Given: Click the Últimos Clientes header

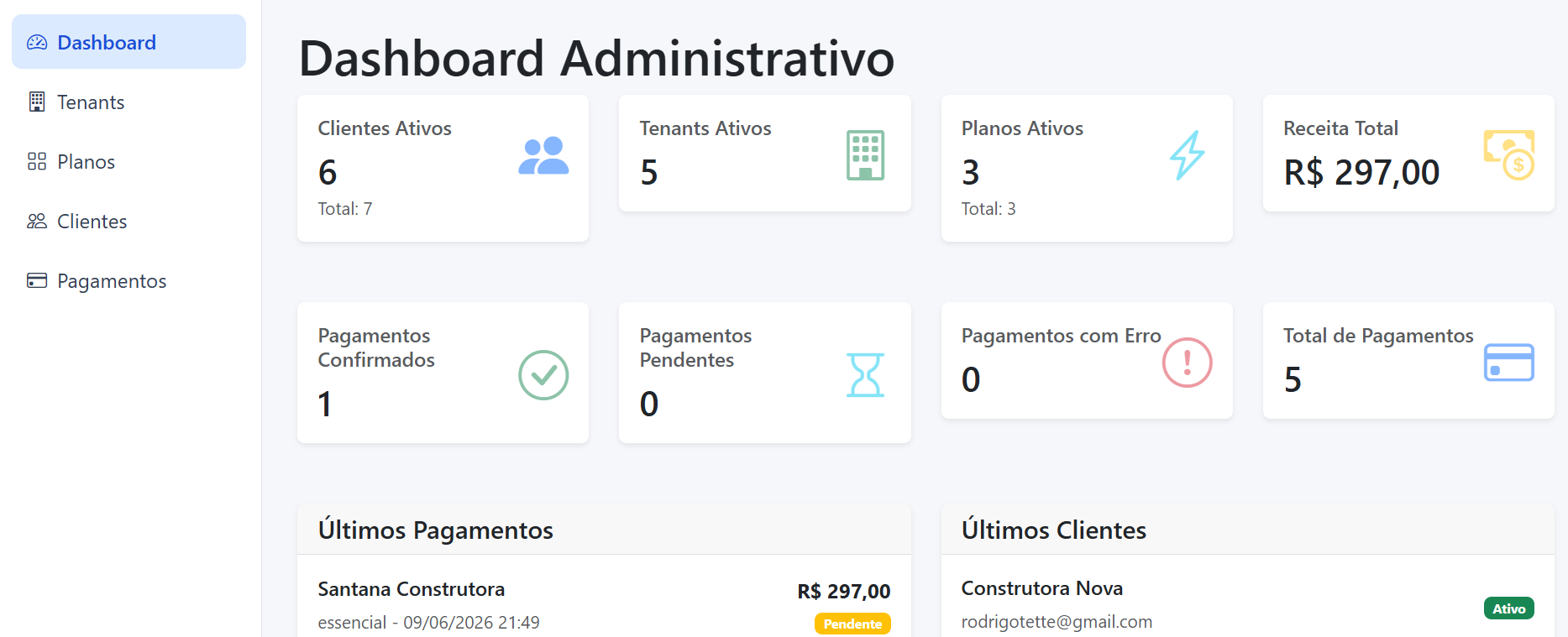Looking at the screenshot, I should 1053,530.
